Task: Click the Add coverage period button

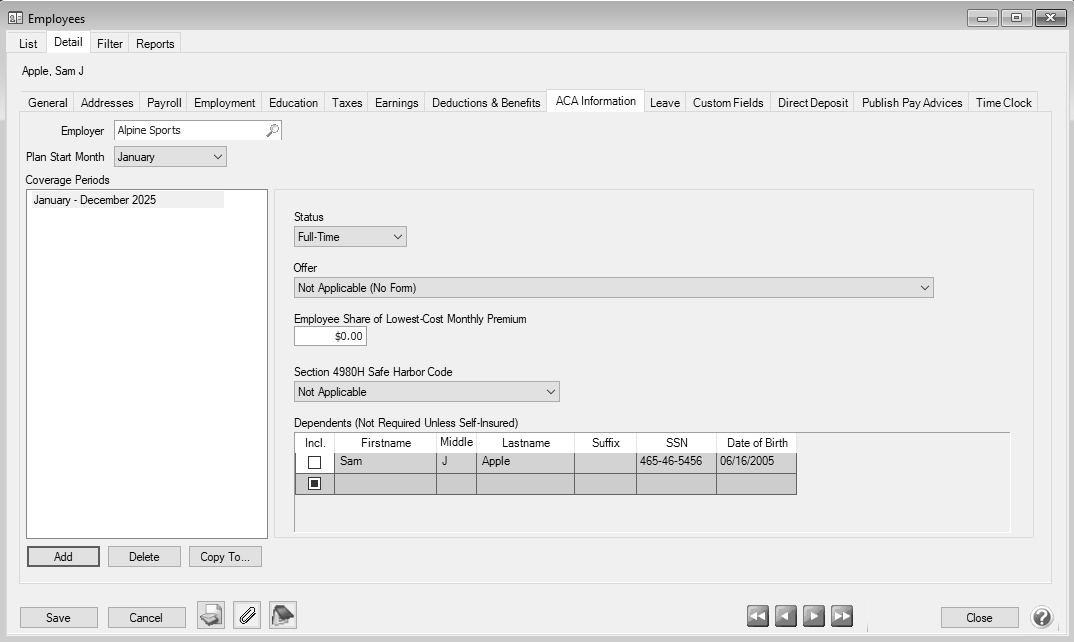Action: 63,557
